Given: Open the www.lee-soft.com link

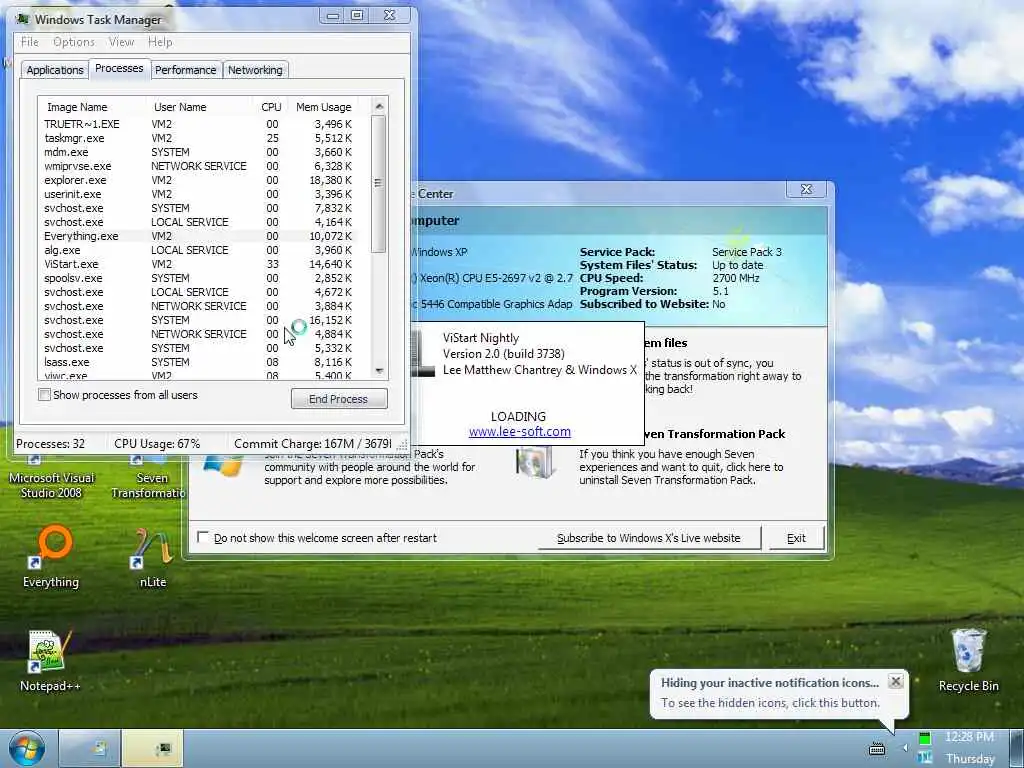Looking at the screenshot, I should 520,432.
